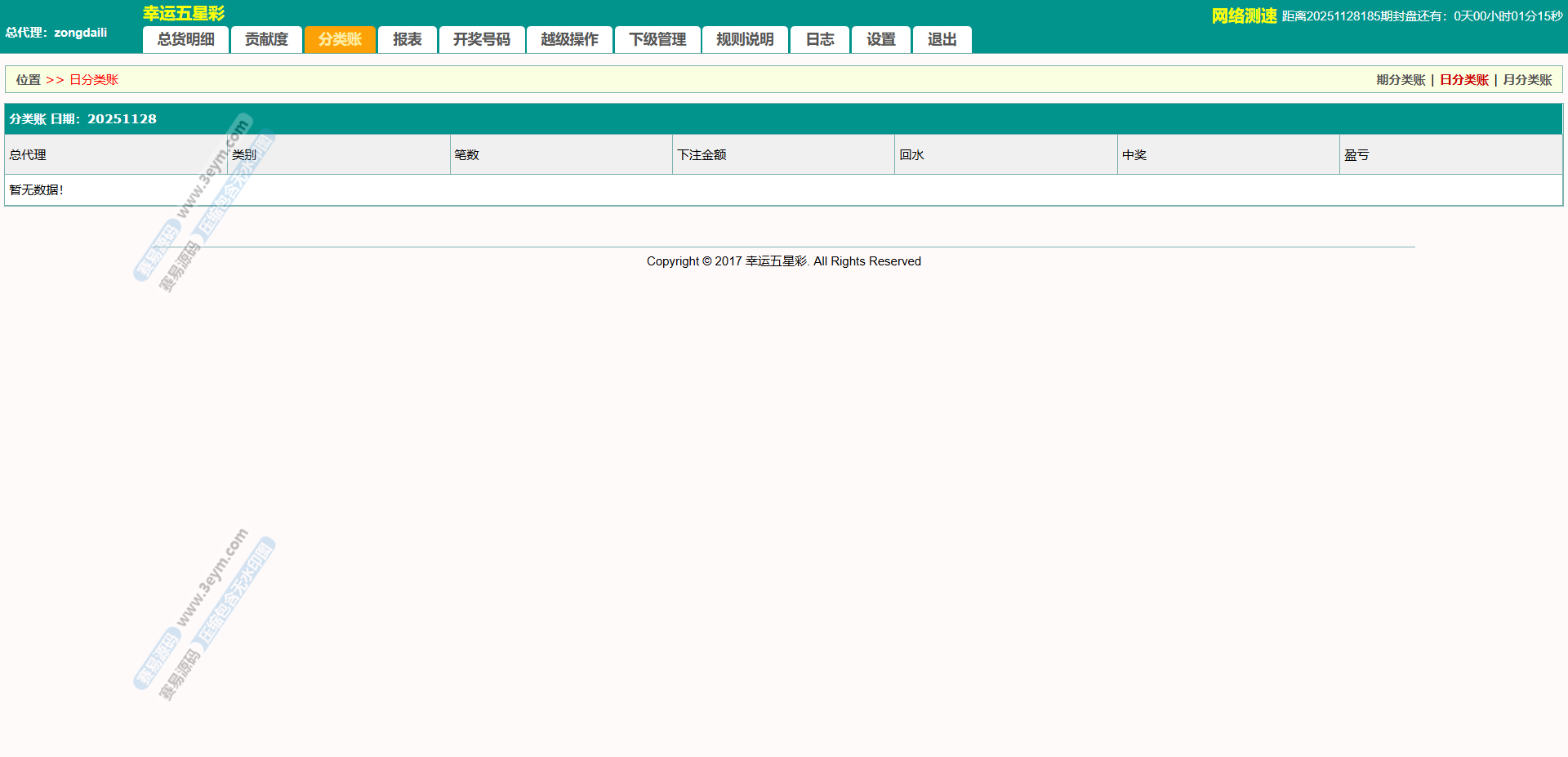Switch to 期分类账 view
The image size is (1568, 757).
[1401, 80]
